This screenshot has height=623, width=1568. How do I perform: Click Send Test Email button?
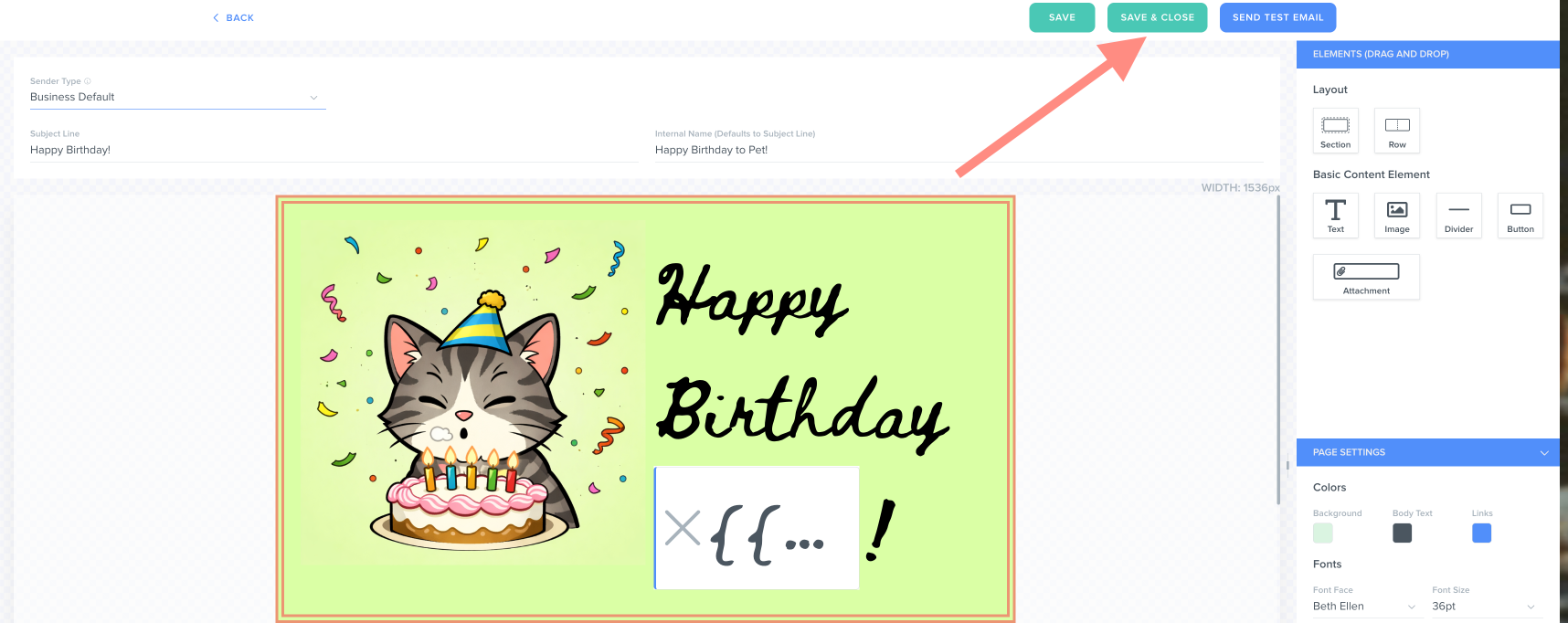point(1277,17)
